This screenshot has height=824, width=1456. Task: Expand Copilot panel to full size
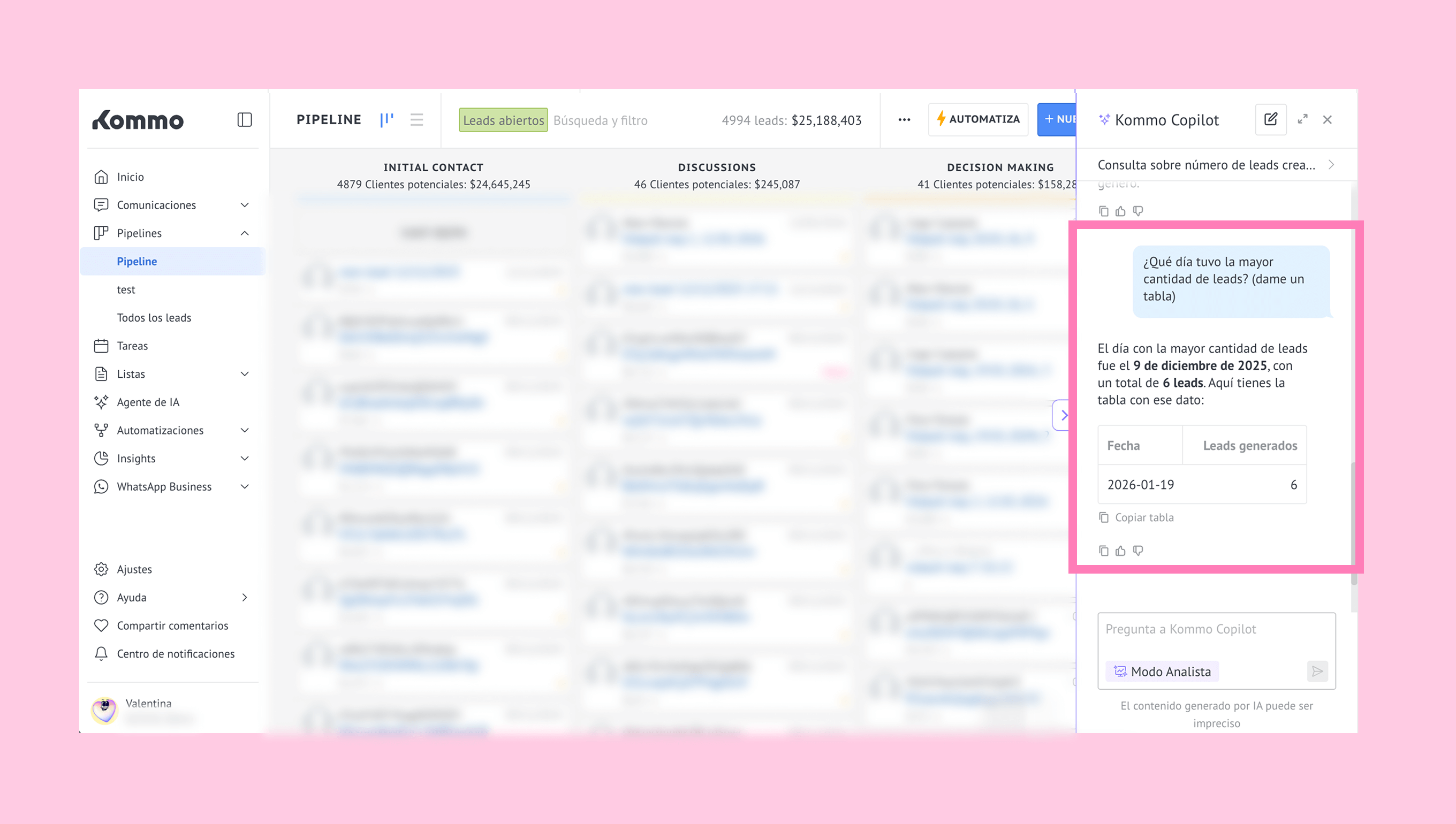(x=1302, y=119)
